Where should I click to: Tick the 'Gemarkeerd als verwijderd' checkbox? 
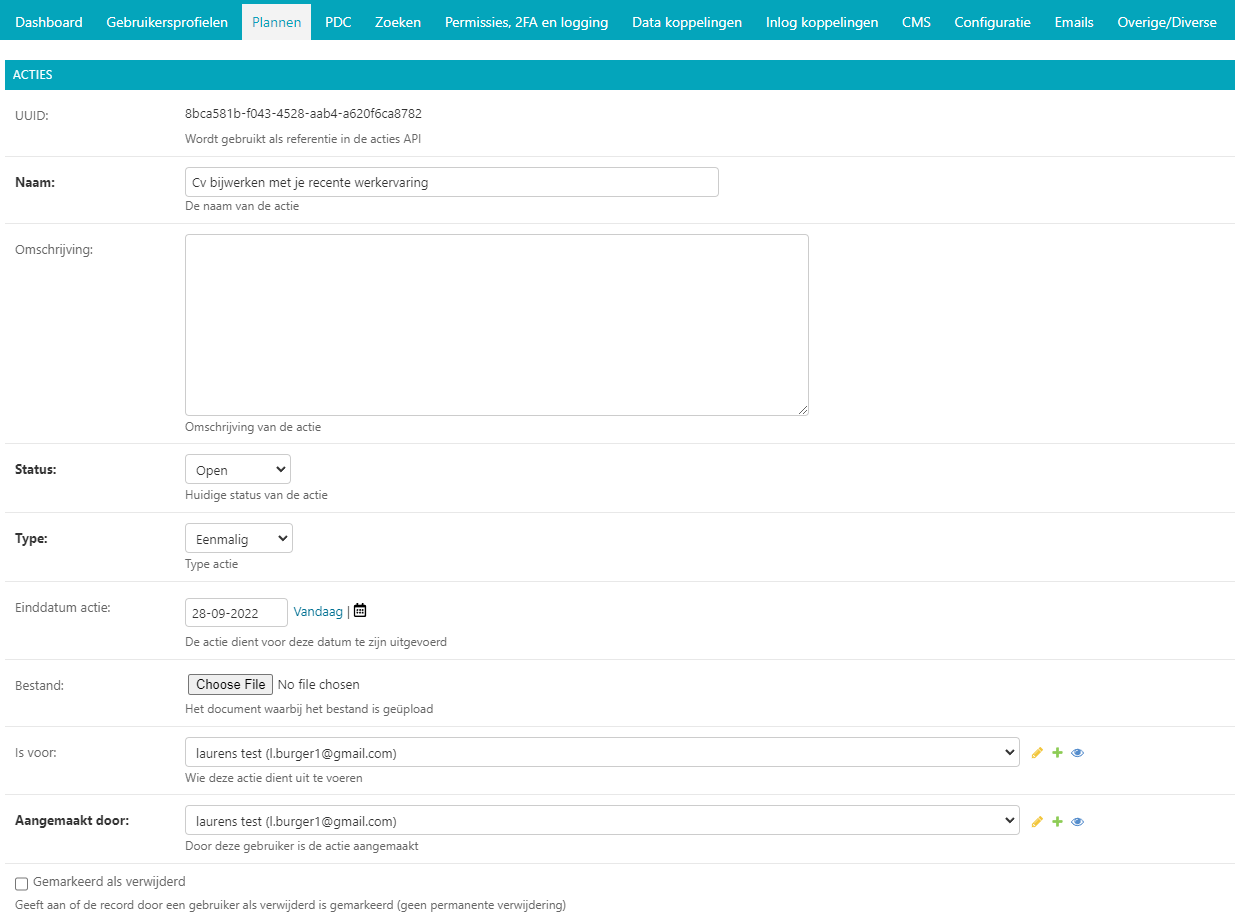coord(22,884)
